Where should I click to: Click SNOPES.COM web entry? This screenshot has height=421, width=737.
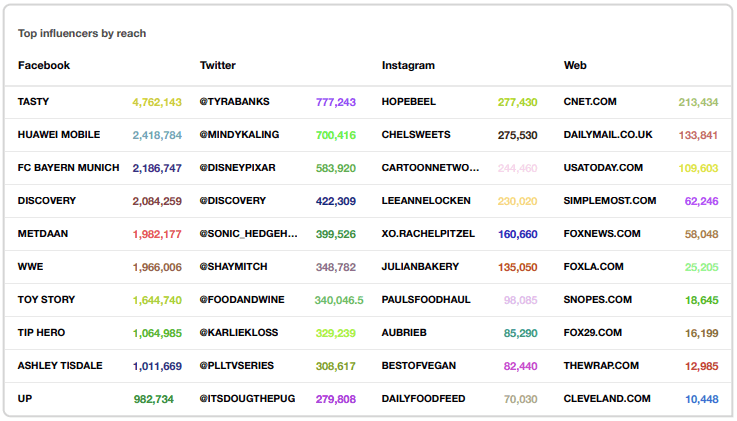[598, 299]
